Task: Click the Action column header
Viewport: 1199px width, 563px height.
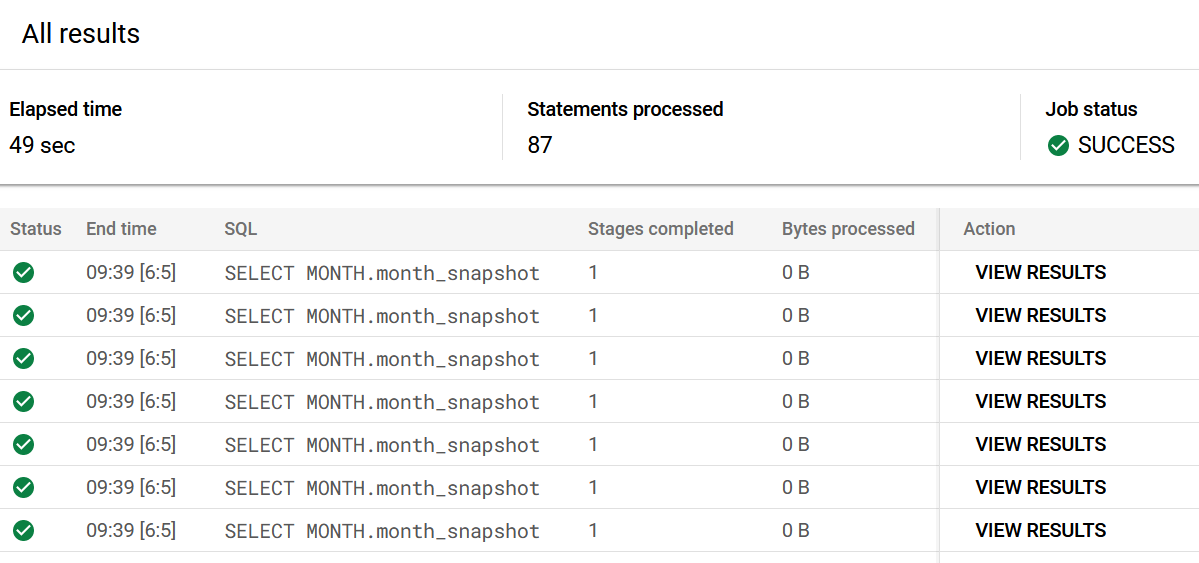Action: [989, 229]
